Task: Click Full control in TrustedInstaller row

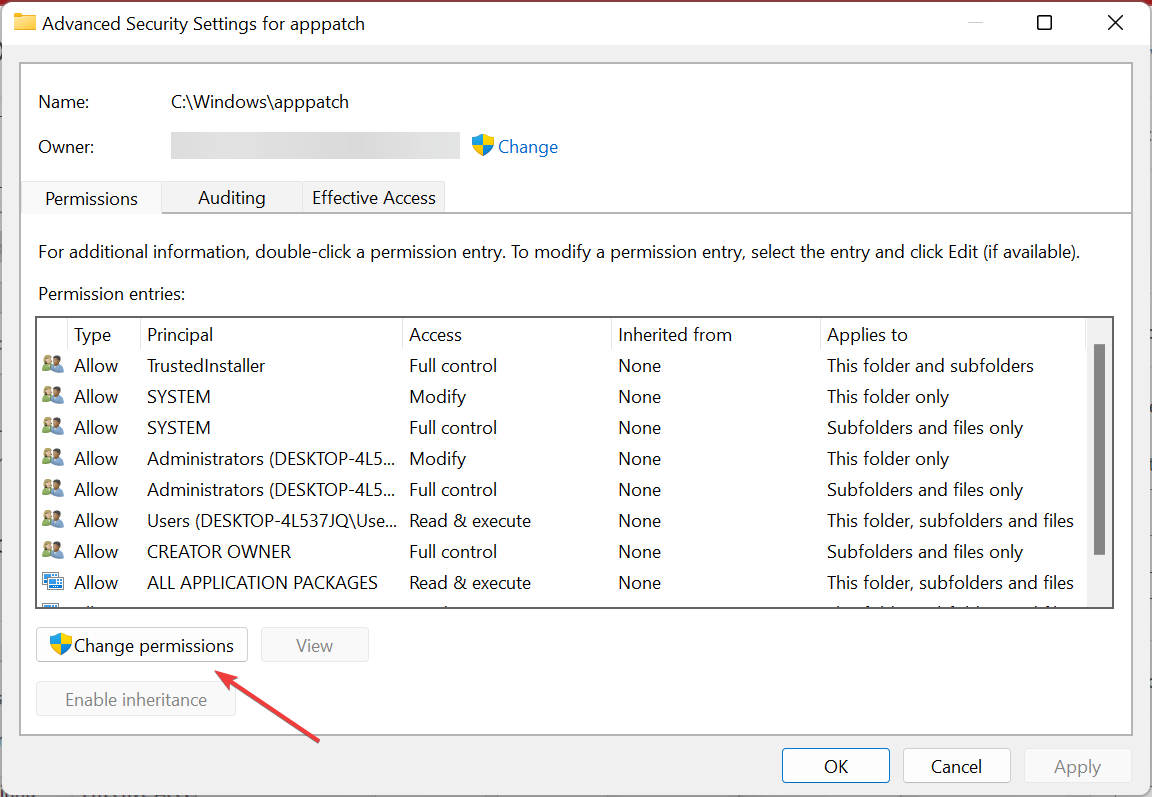Action: tap(453, 366)
